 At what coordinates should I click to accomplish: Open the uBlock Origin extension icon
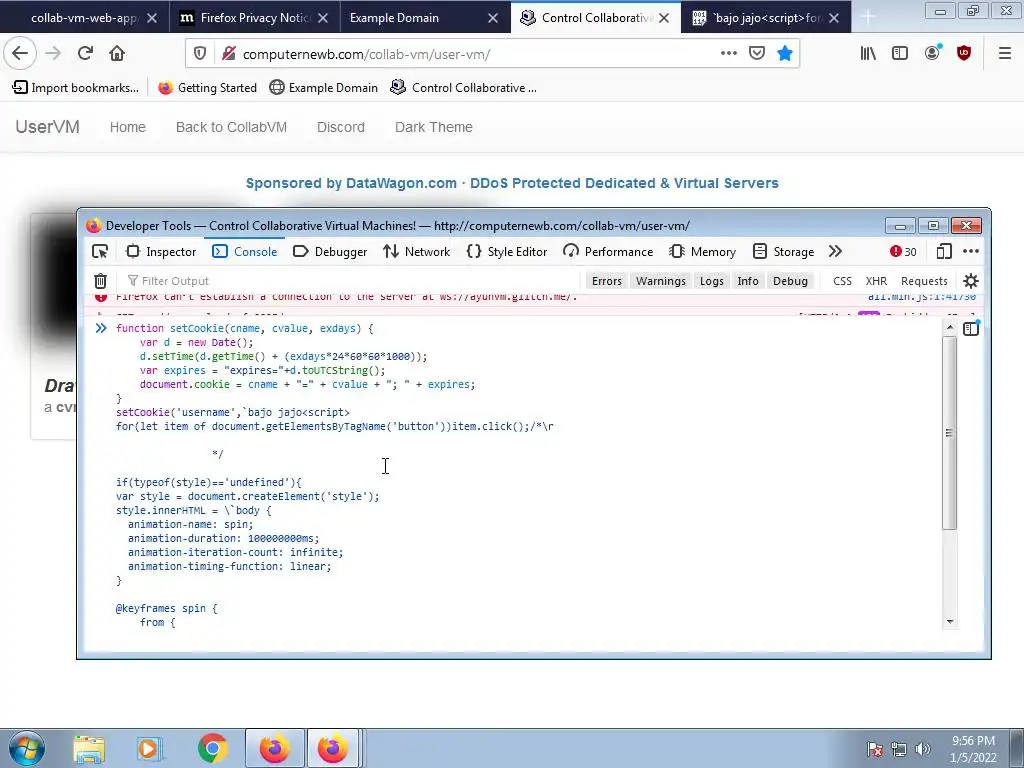(x=964, y=53)
